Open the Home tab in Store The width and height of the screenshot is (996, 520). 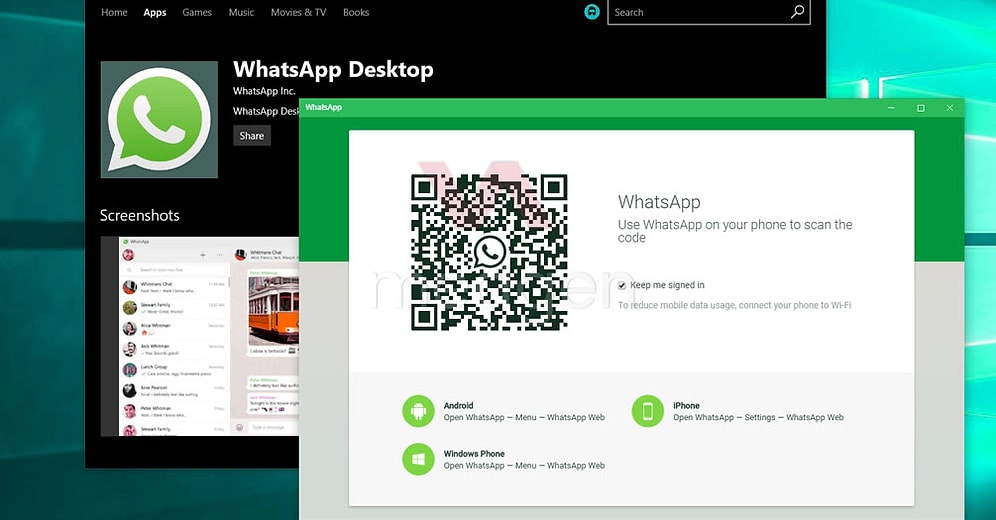click(114, 12)
